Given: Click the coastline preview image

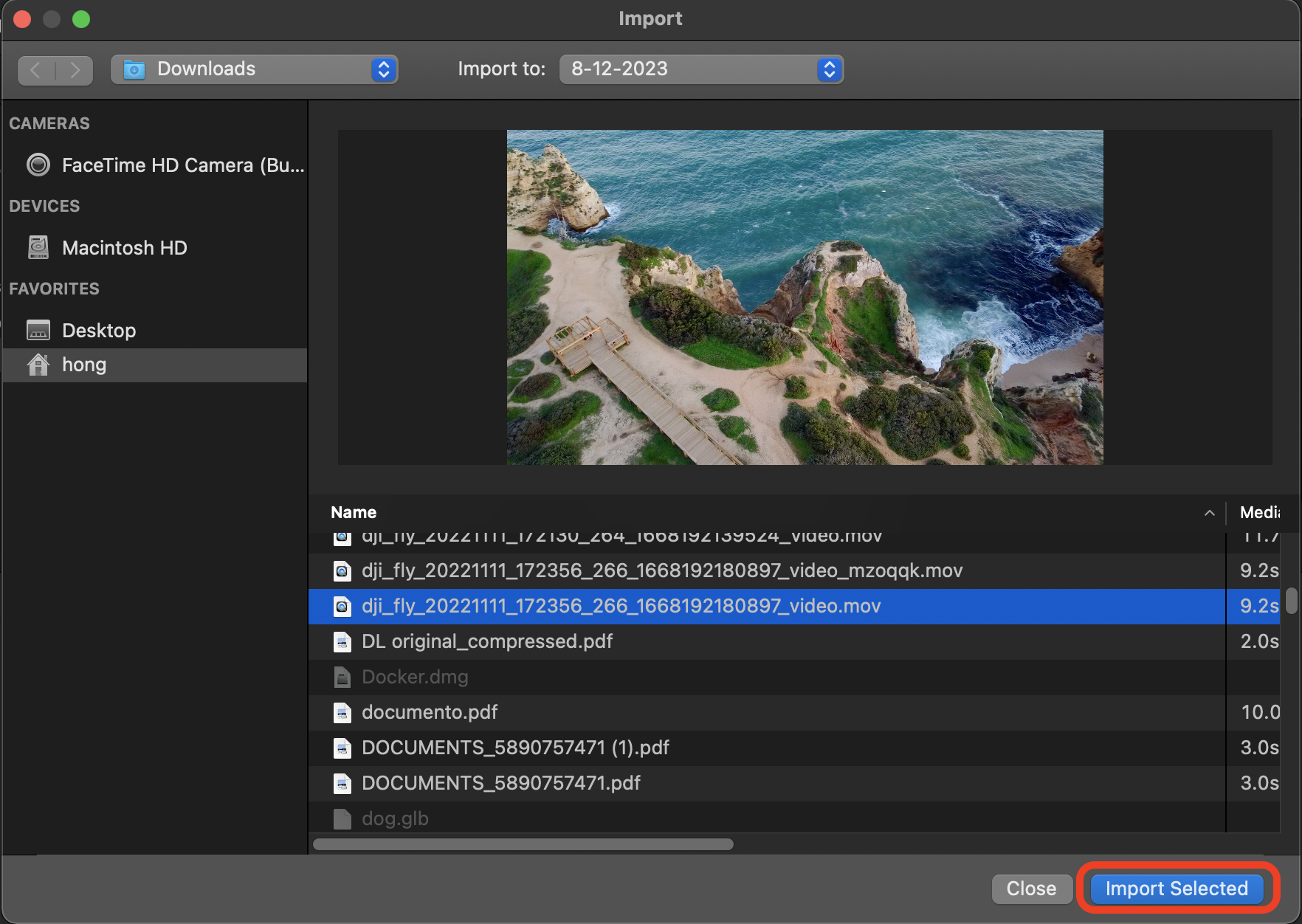Looking at the screenshot, I should (x=805, y=296).
